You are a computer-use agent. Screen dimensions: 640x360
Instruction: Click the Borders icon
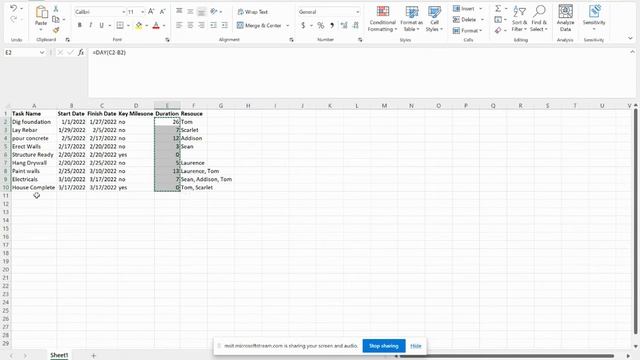click(120, 25)
